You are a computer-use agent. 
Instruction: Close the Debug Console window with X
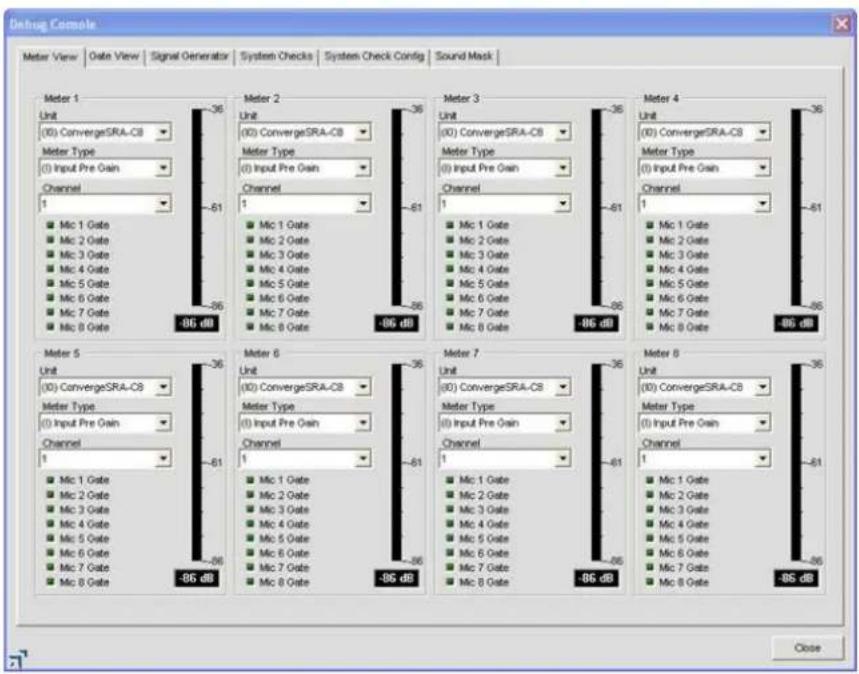(841, 24)
